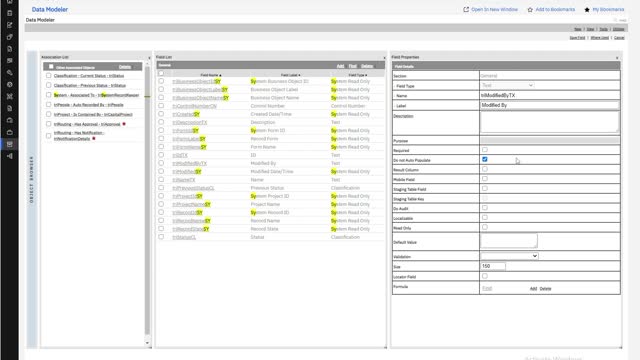
Task: Open triProject - Is Contained By association
Action: coord(93,114)
